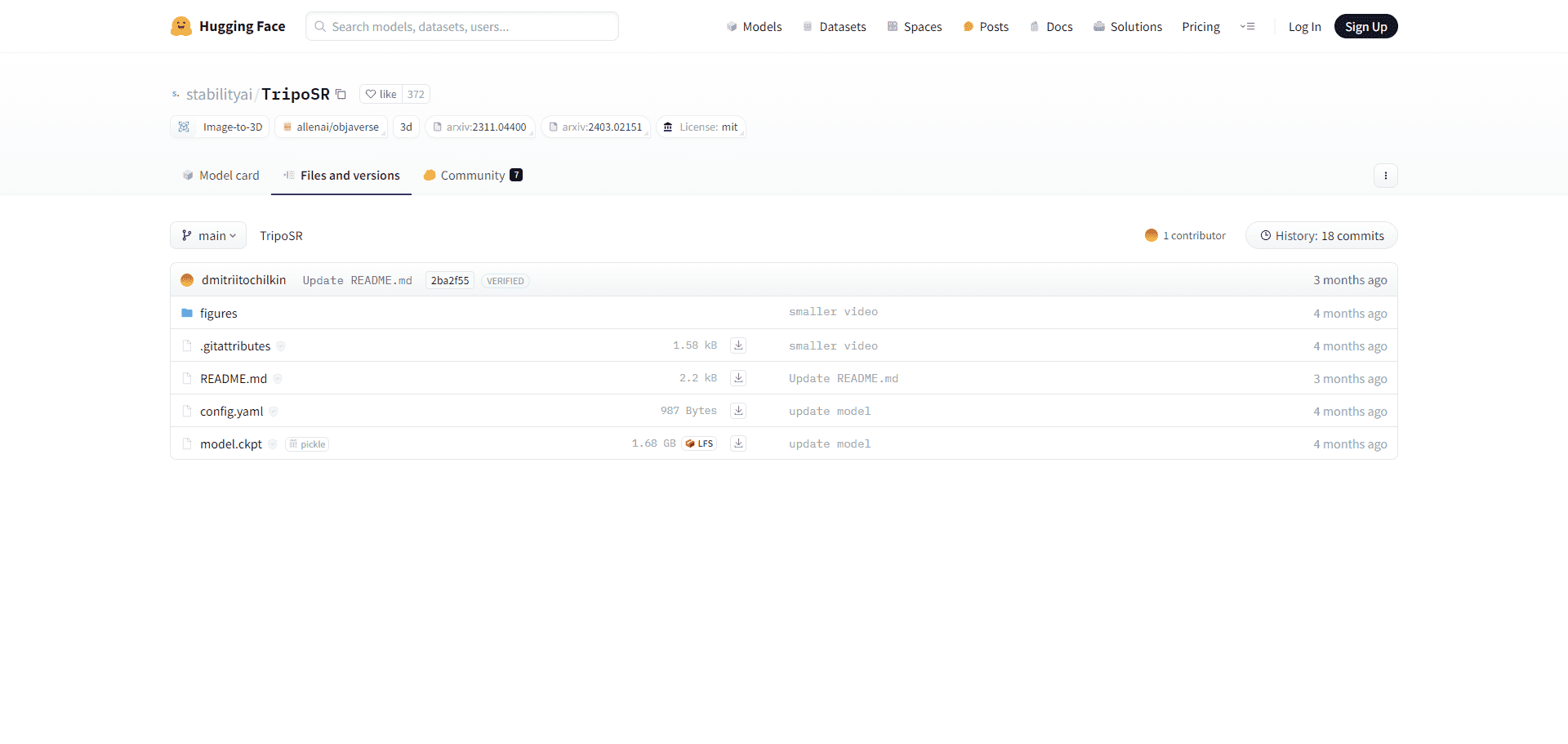Open the config.yaml file
Viewport: 1568px width, 744px height.
pyautogui.click(x=231, y=411)
